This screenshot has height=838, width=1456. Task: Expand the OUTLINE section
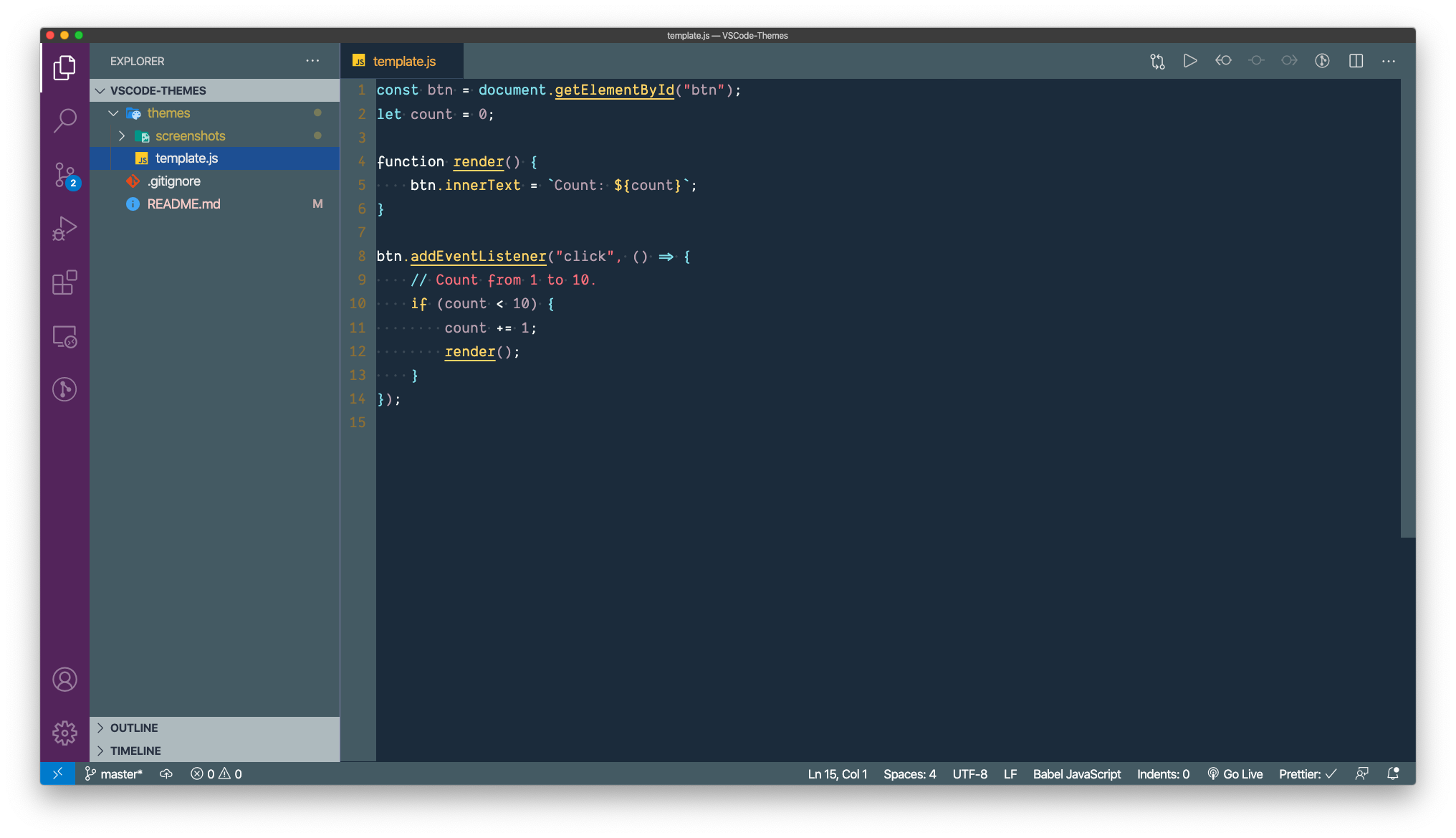pos(134,728)
